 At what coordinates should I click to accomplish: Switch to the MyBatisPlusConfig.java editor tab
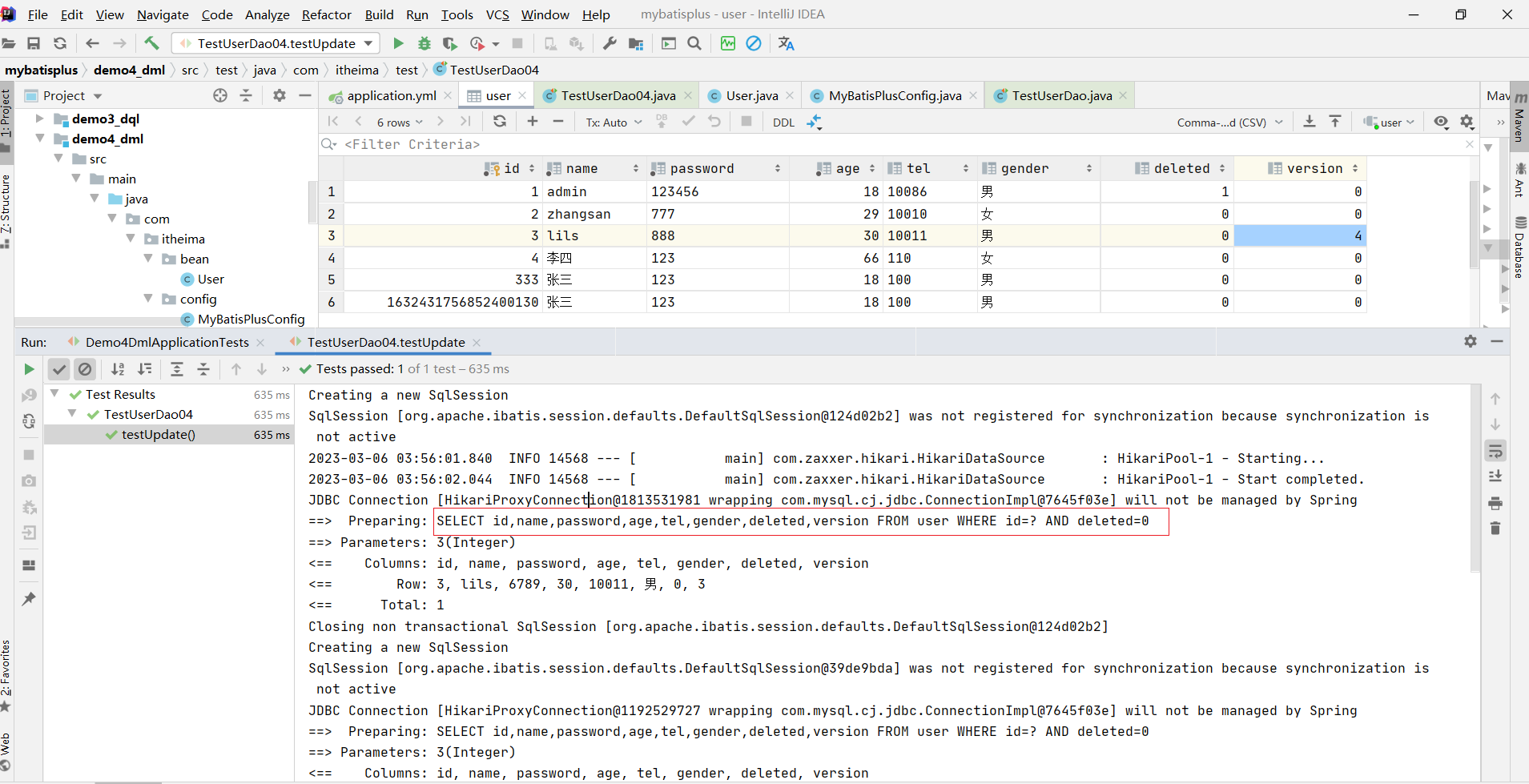895,95
